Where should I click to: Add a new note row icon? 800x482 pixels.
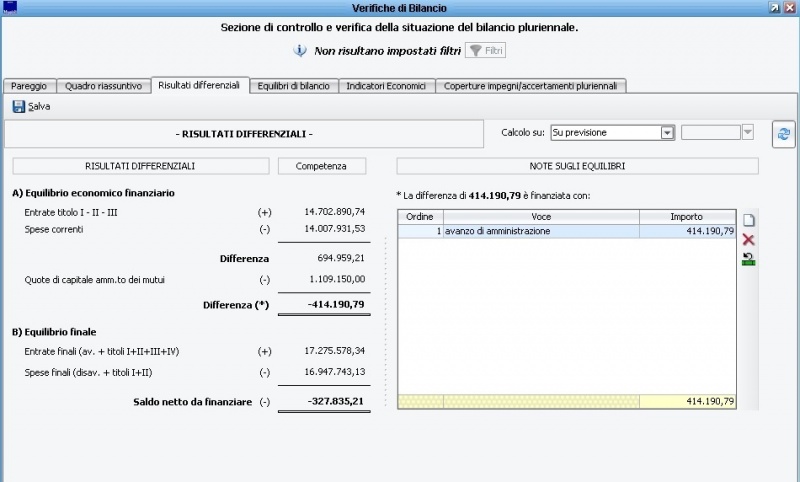(748, 220)
